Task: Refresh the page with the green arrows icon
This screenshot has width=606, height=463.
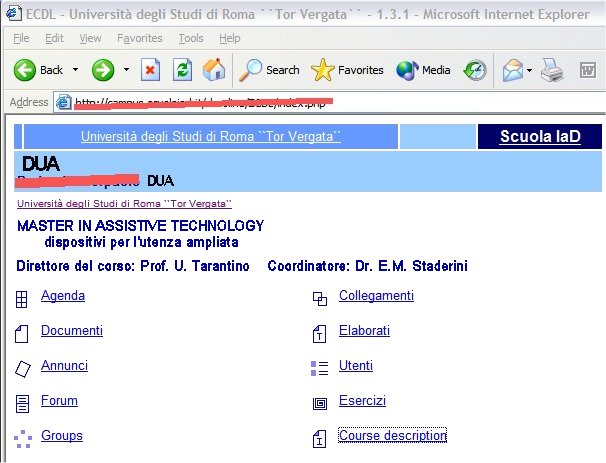Action: click(x=182, y=70)
